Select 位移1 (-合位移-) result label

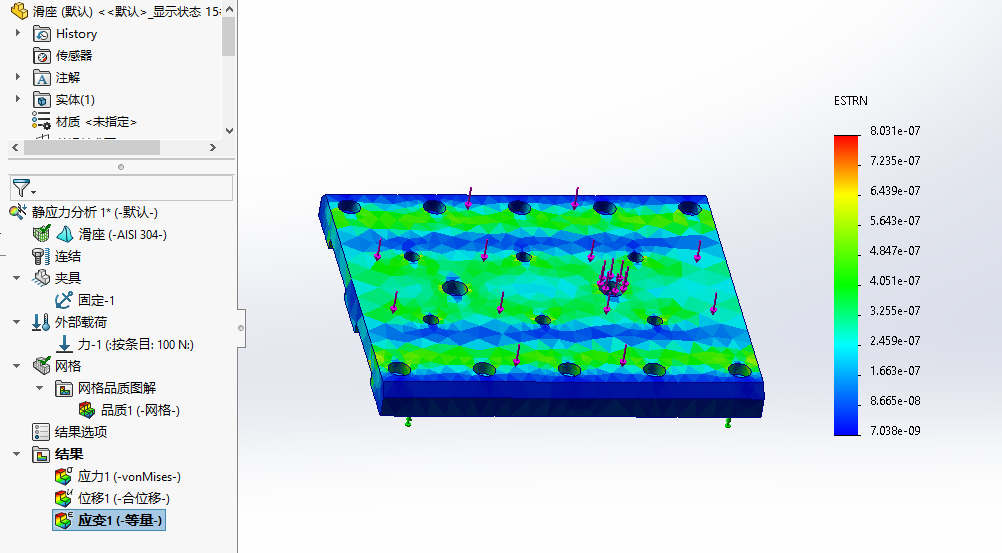(124, 499)
